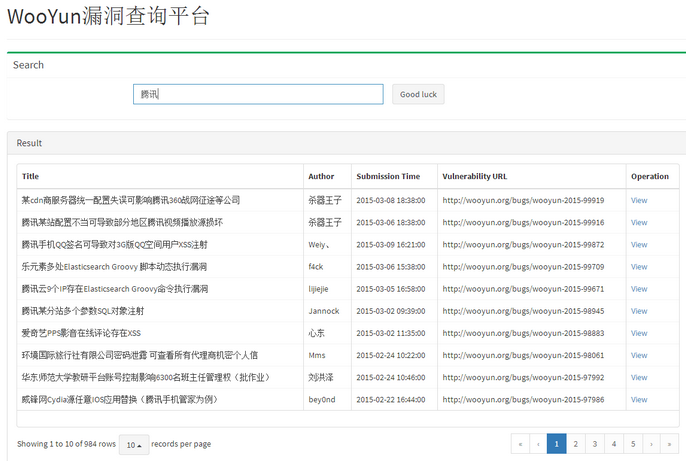Click submission time 2015-03-05 16:58:00

(x=391, y=289)
